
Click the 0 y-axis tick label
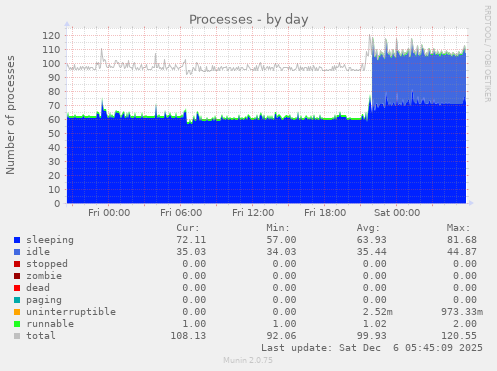(x=57, y=204)
